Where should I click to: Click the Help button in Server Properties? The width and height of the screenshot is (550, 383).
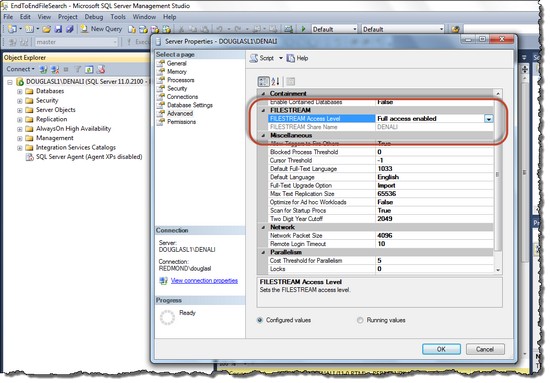(297, 58)
